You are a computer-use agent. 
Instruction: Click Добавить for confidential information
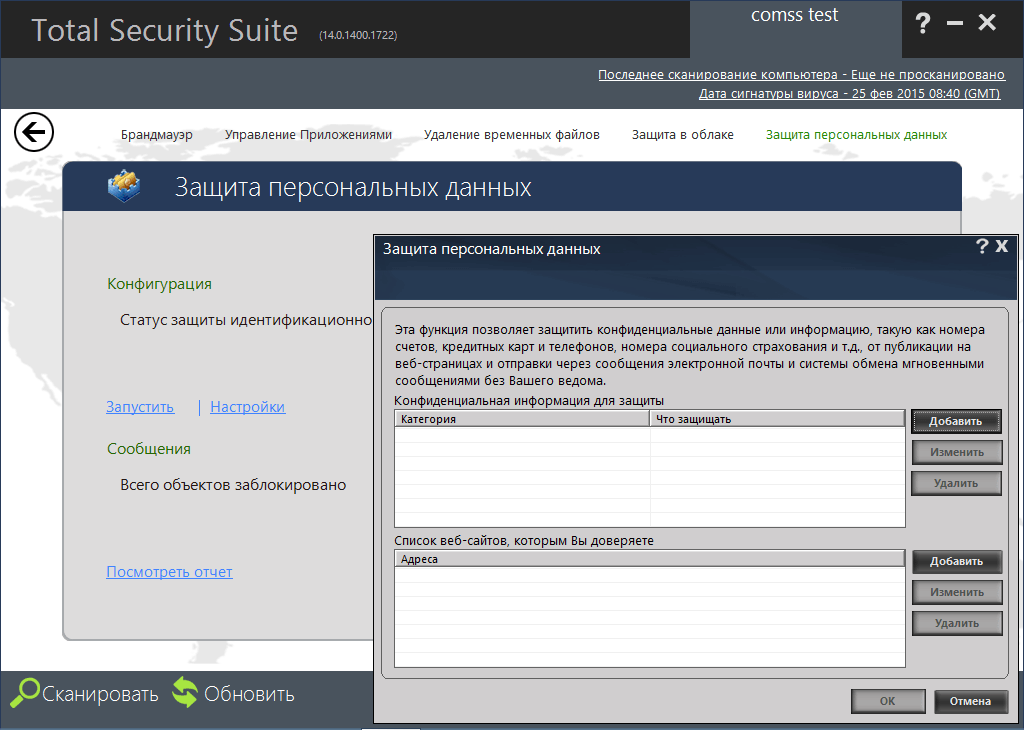tap(956, 420)
